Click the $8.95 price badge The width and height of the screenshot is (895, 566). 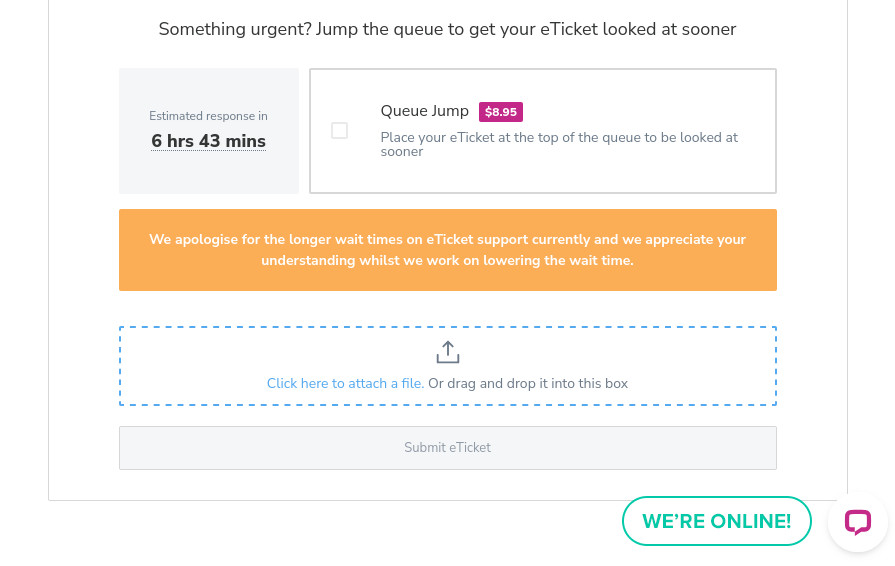[501, 112]
